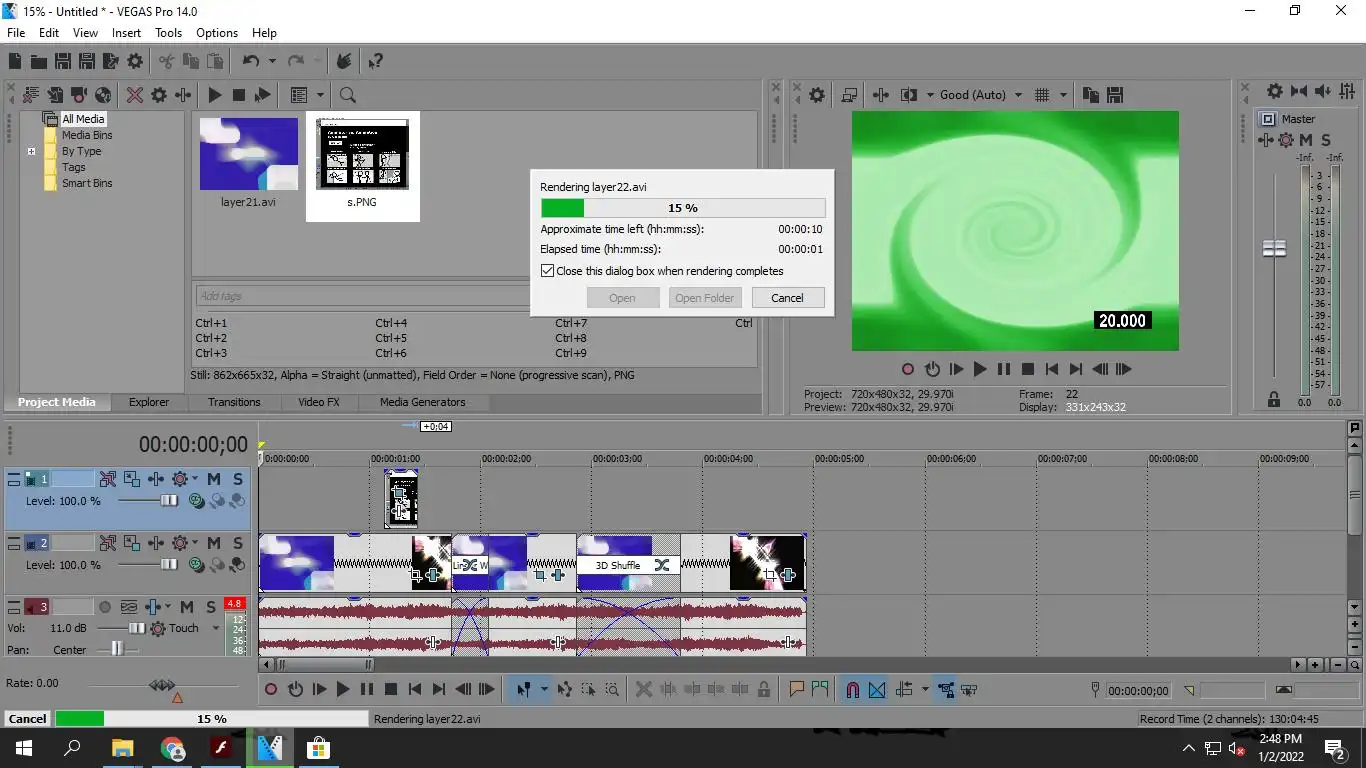Open the Project Properties gear in the main toolbar
The height and width of the screenshot is (768, 1366).
(x=134, y=62)
